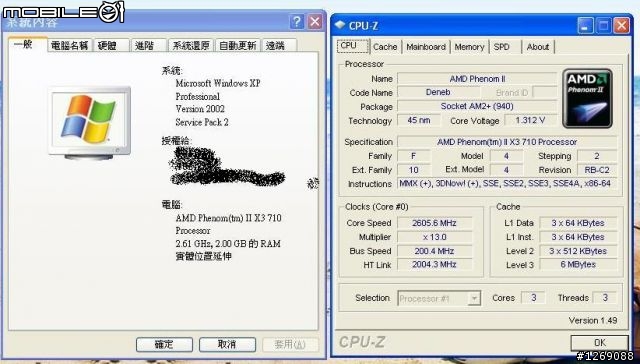The height and width of the screenshot is (364, 640).
Task: Click the help question mark button in System Properties
Action: [297, 22]
